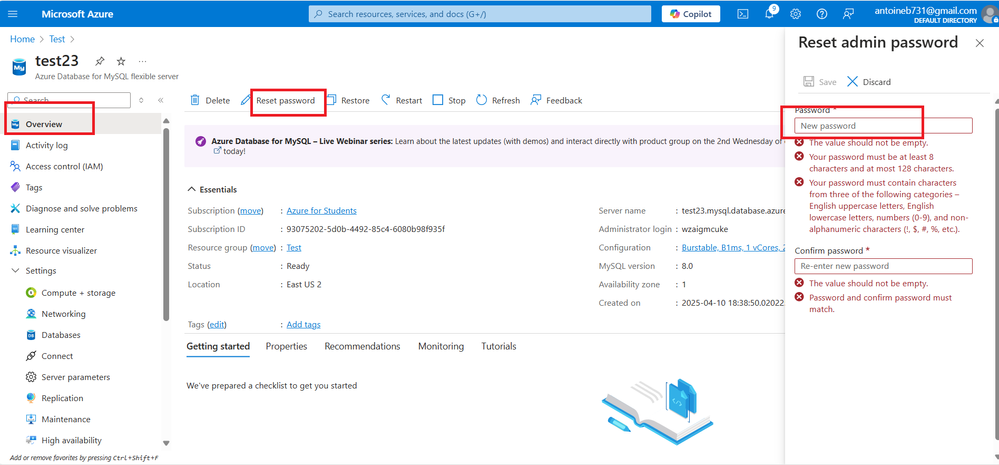The height and width of the screenshot is (465, 999).
Task: Open Azure for Students subscription link
Action: click(321, 211)
